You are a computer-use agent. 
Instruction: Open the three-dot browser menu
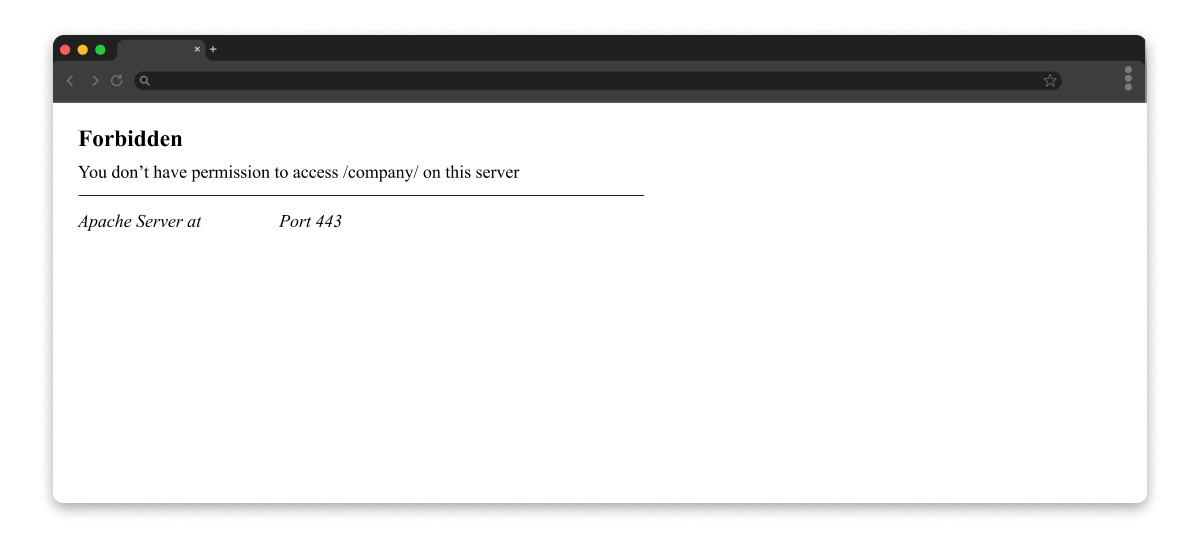[1128, 78]
